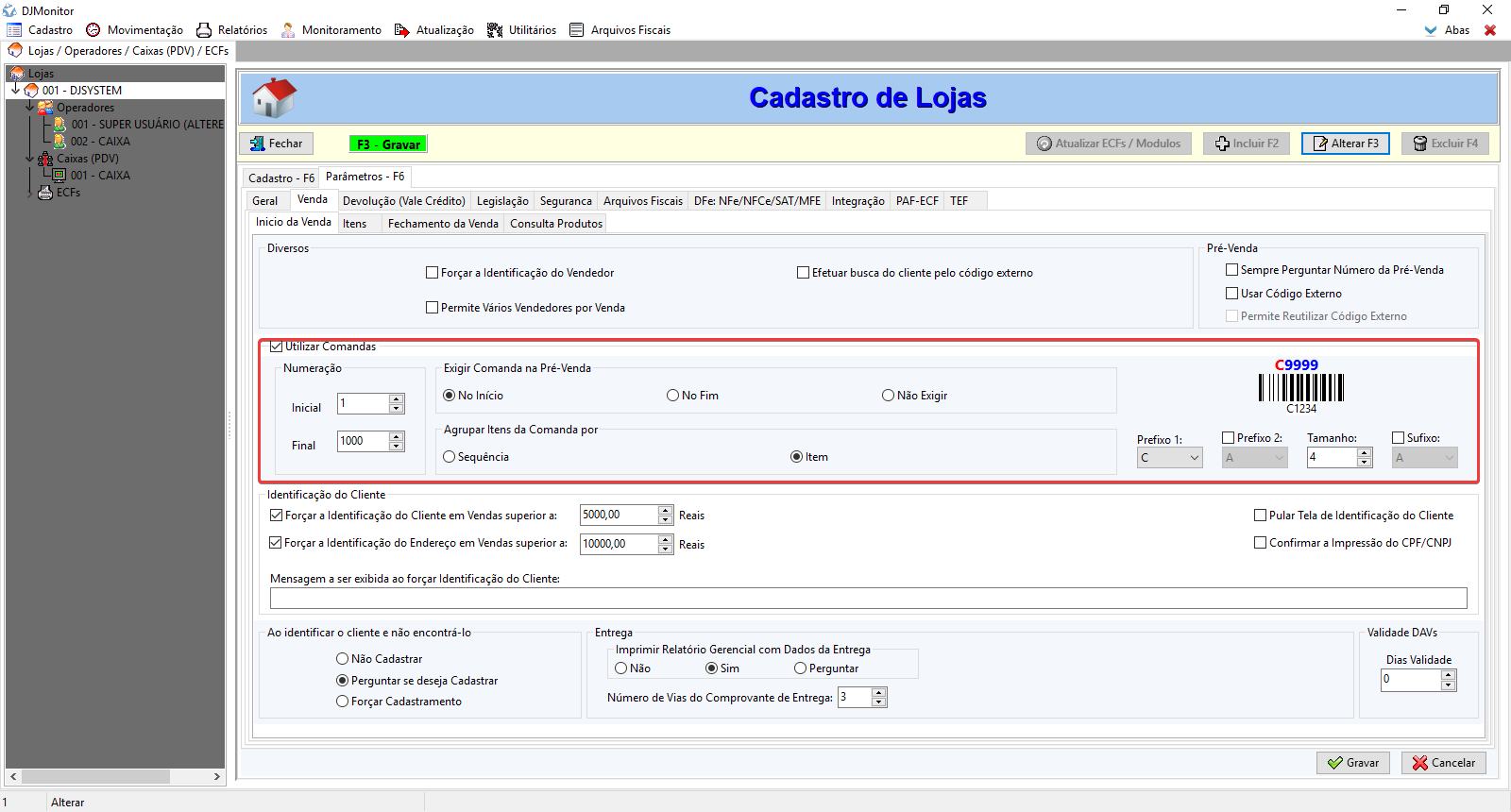Click the Monitoramento menu icon

(288, 30)
